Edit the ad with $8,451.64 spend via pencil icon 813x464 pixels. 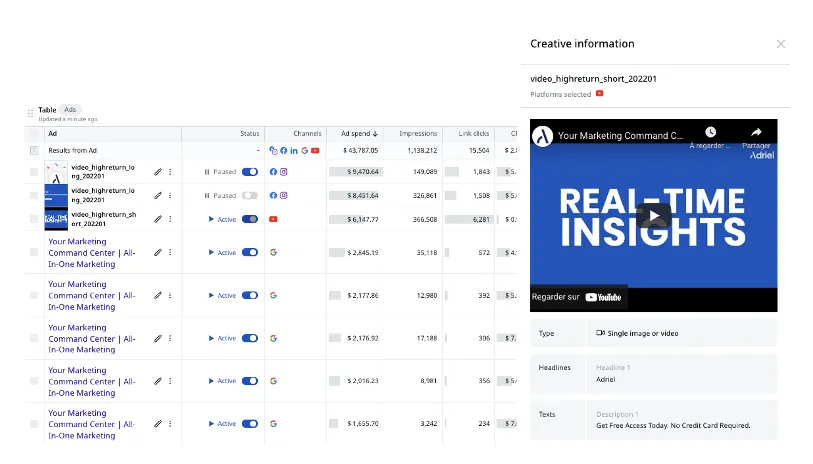point(158,195)
